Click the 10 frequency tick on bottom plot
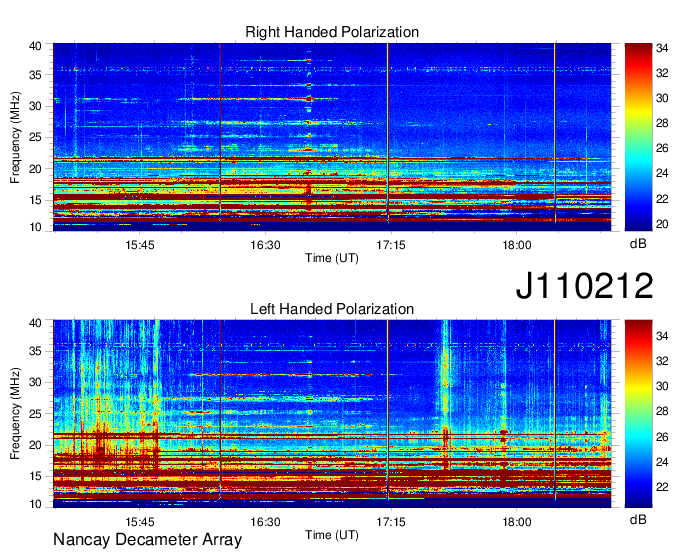The height and width of the screenshot is (552, 680). click(35, 504)
